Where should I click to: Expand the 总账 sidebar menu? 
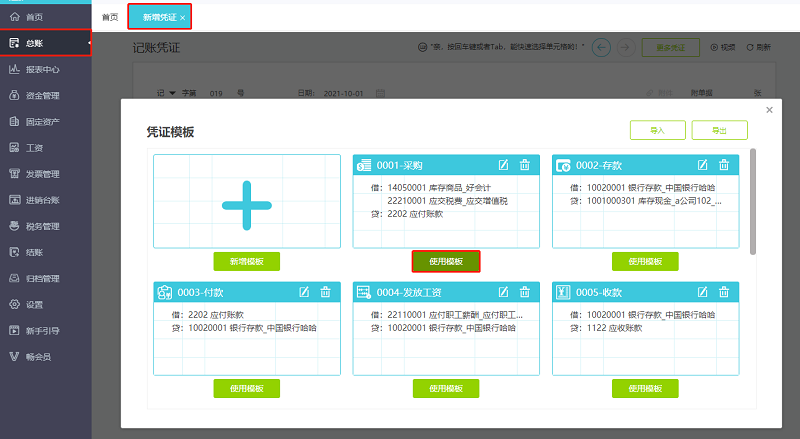[45, 43]
